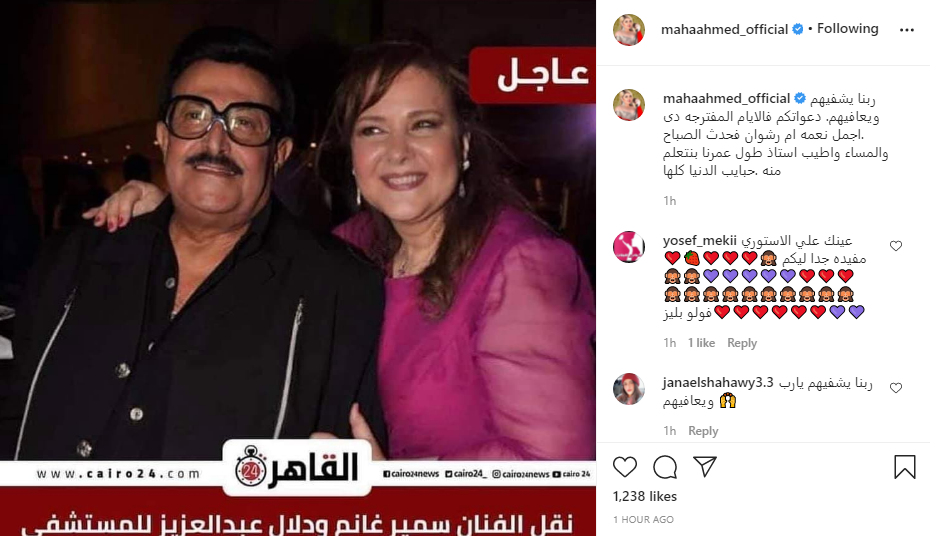
Task: Like yosef_mekii's comment heart
Action: pos(896,246)
